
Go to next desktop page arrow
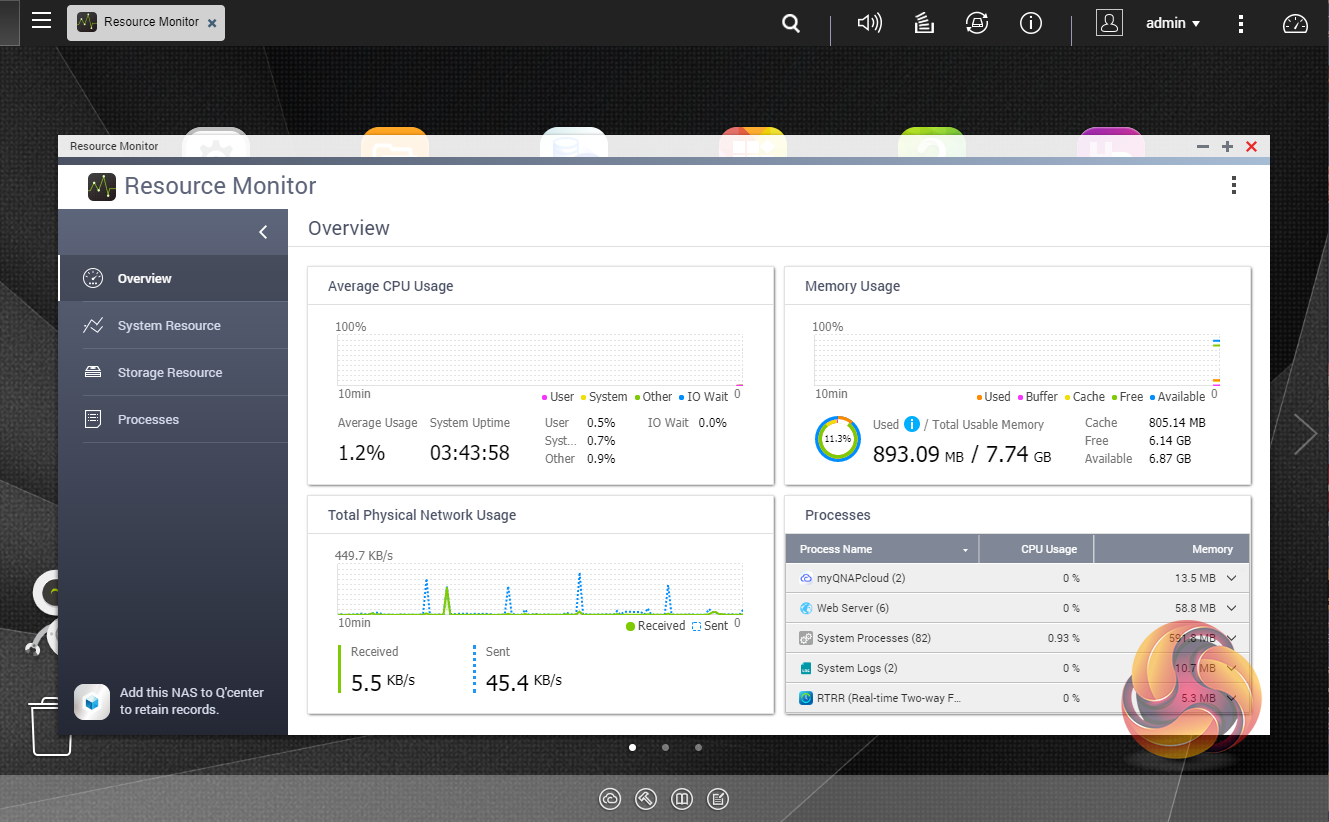[x=1305, y=433]
